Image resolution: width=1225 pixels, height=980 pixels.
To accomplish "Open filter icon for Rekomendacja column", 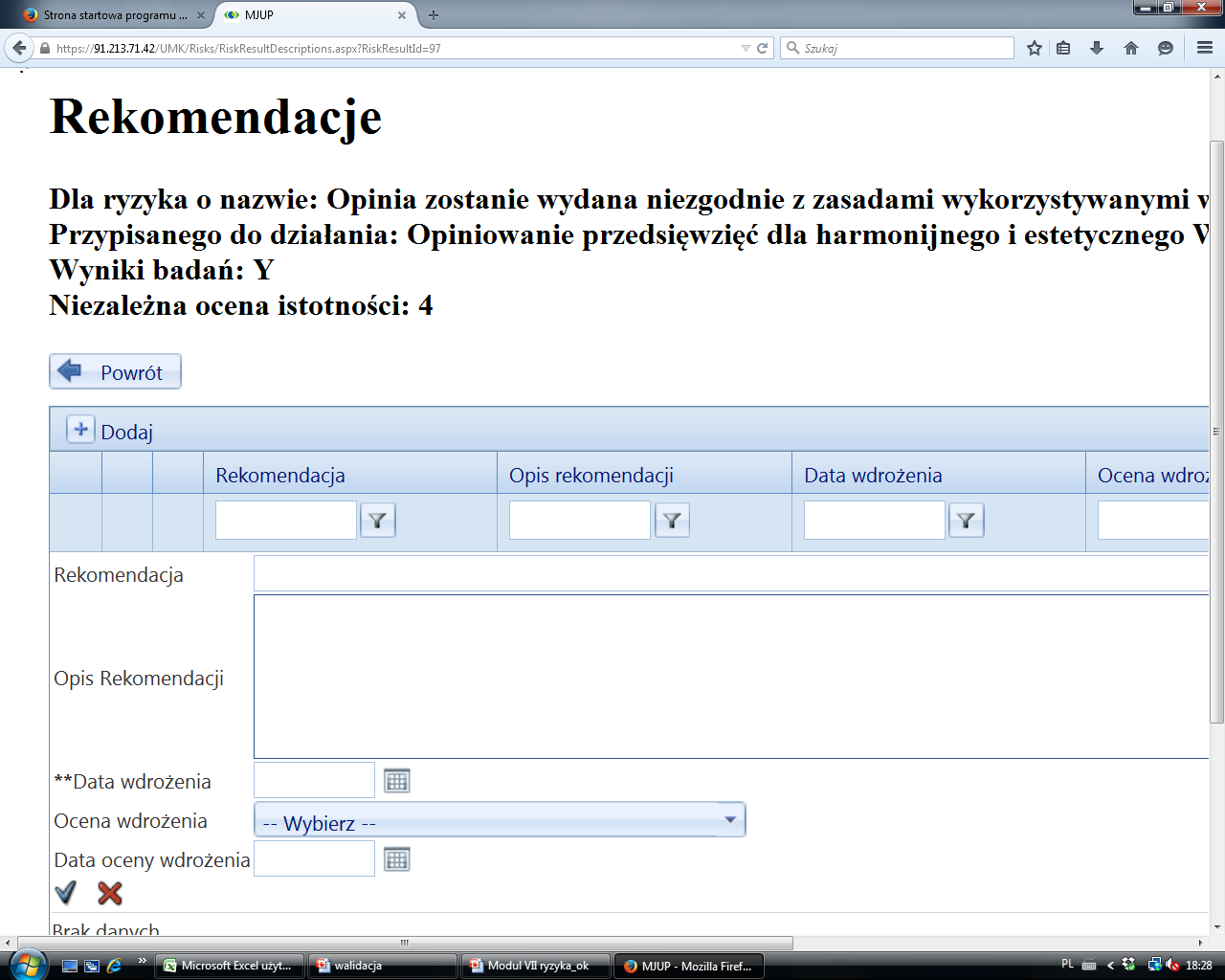I will click(x=378, y=521).
